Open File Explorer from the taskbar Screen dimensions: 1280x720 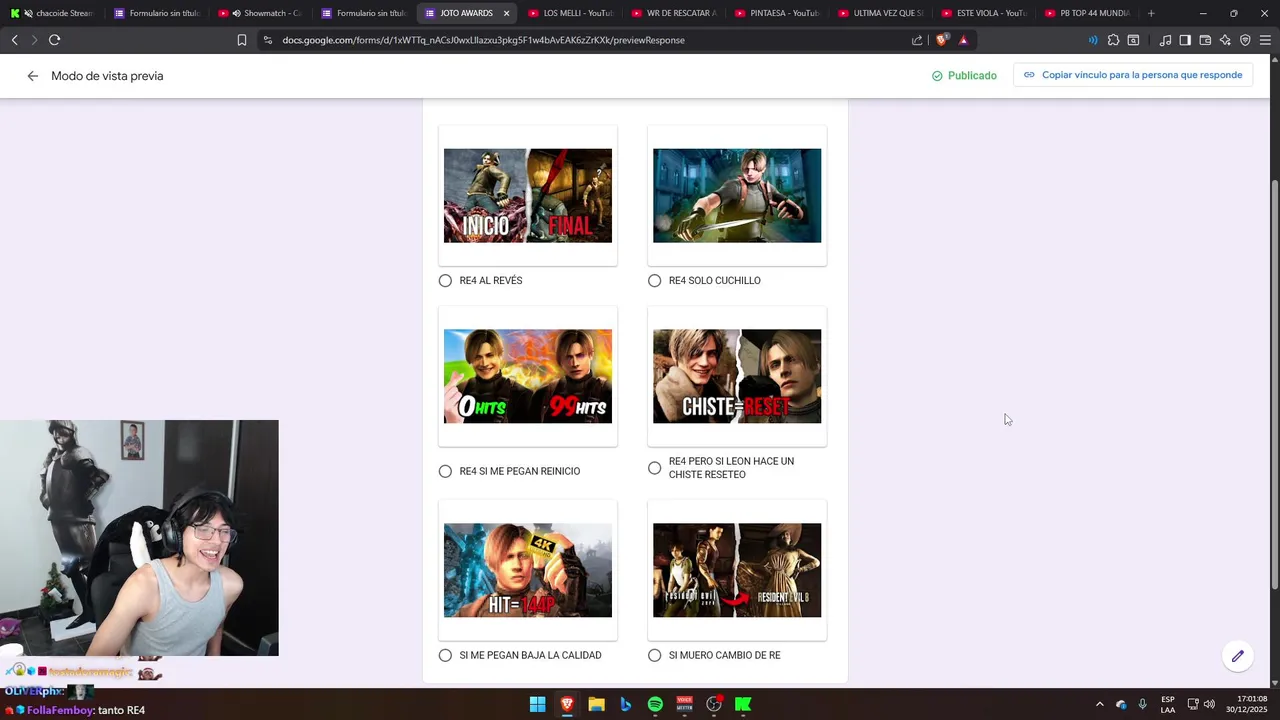[596, 704]
